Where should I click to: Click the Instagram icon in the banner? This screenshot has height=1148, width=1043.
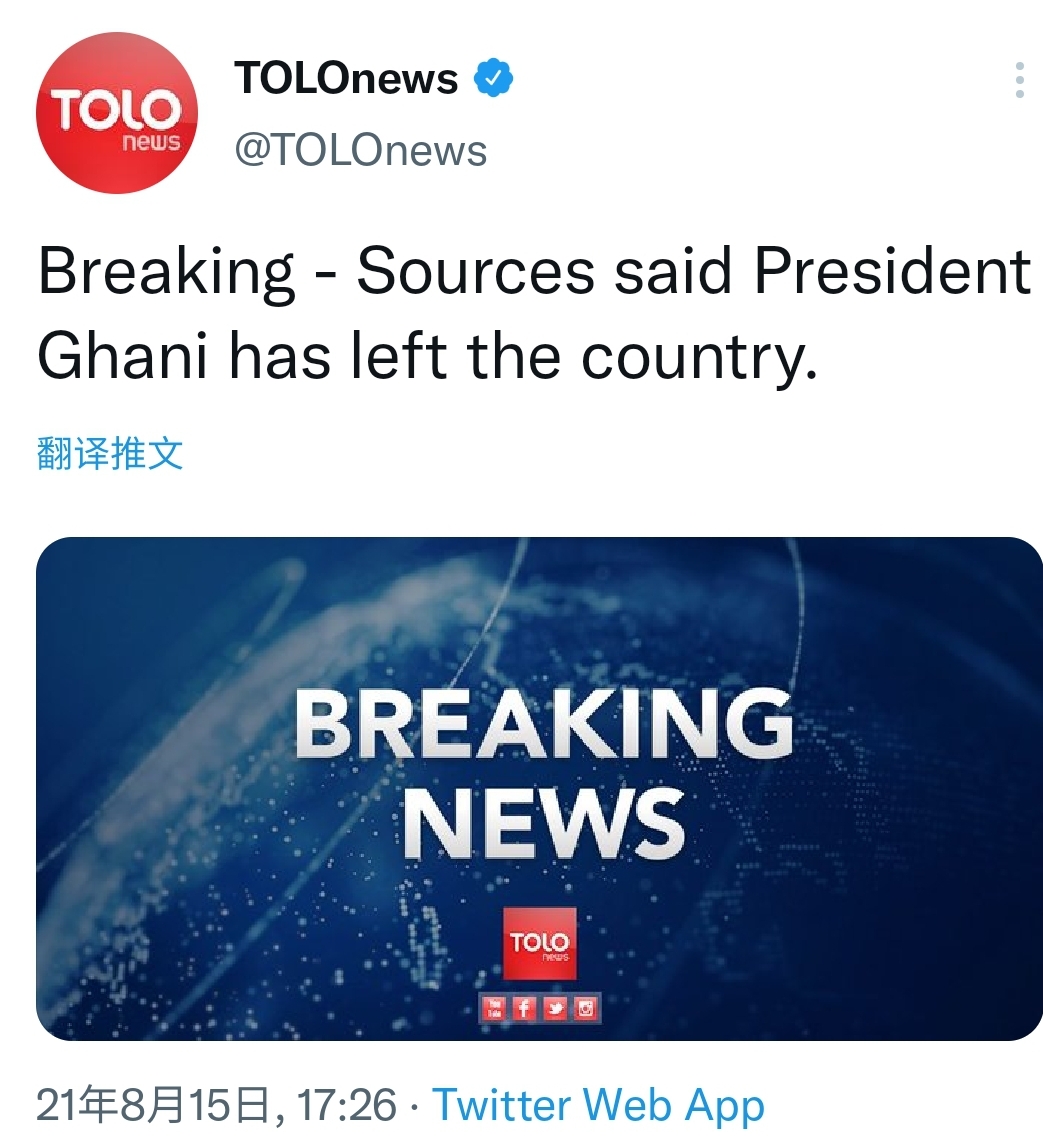(586, 1008)
